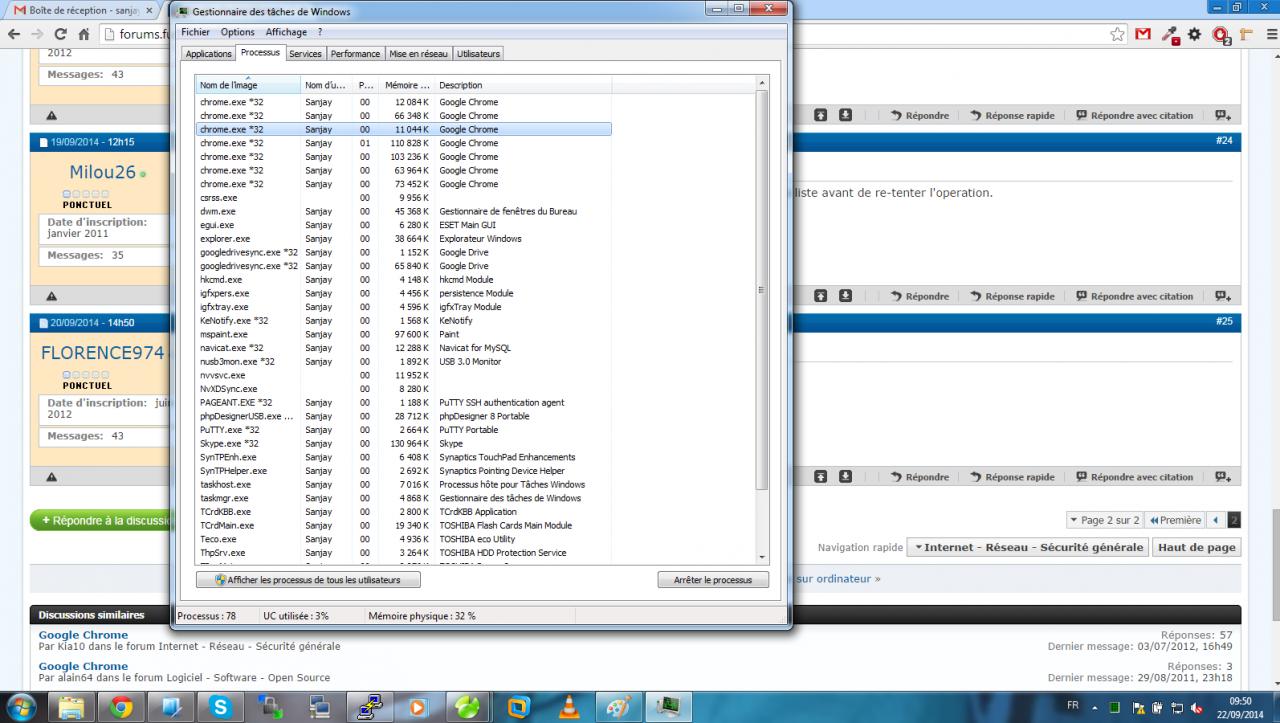
Task: Open the FLORENCE974 user profile link
Action: coord(102,353)
